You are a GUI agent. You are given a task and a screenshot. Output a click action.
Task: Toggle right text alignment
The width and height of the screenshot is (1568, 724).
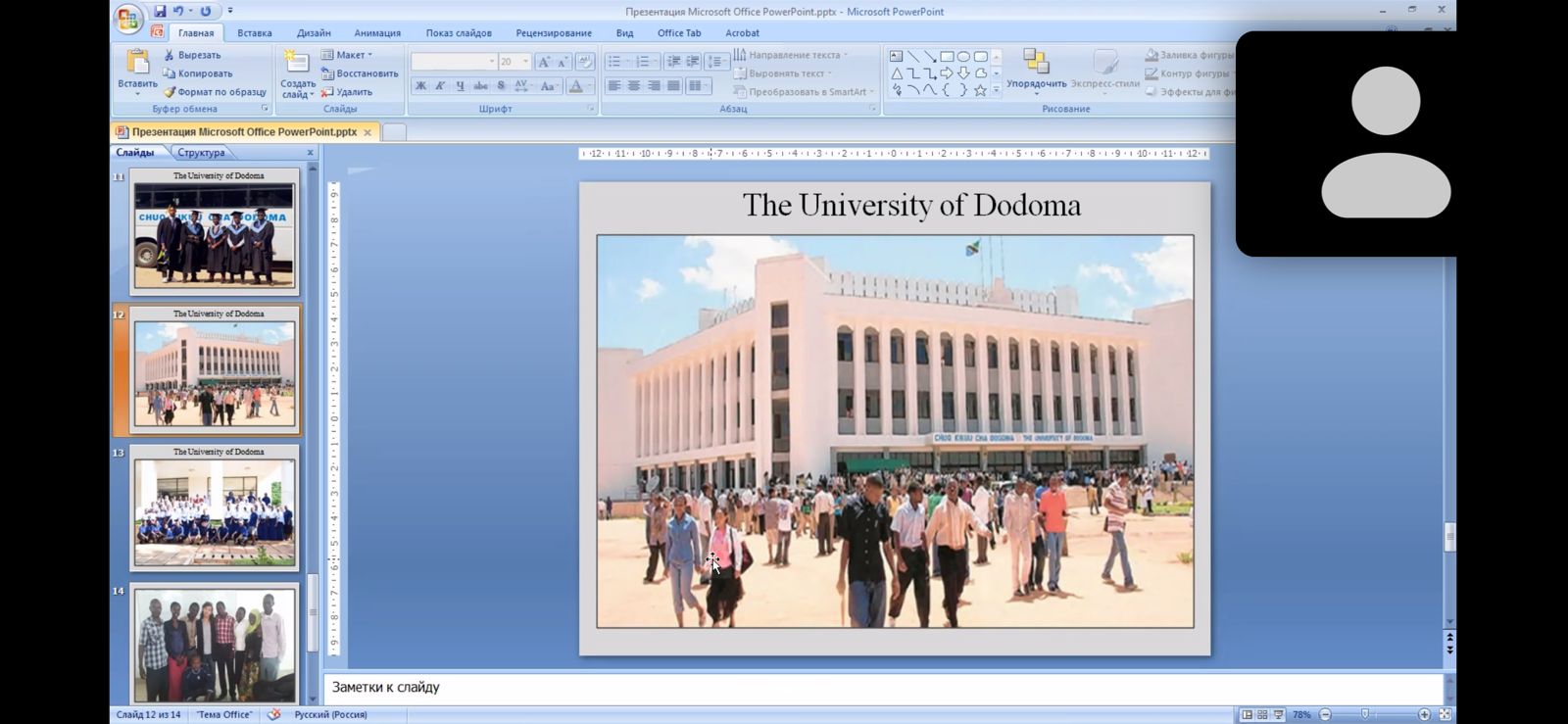click(x=654, y=86)
